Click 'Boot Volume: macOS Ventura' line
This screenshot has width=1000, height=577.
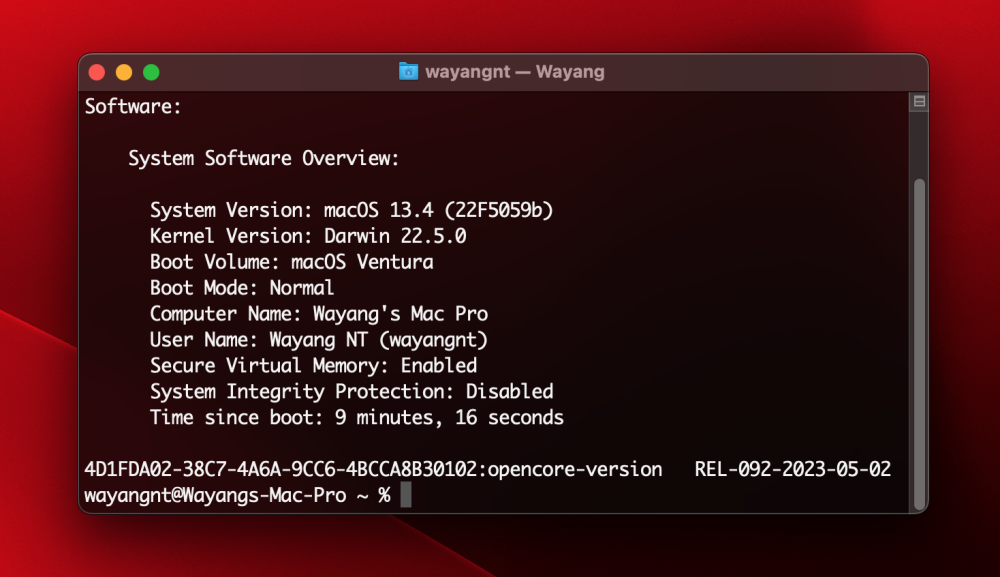click(291, 262)
